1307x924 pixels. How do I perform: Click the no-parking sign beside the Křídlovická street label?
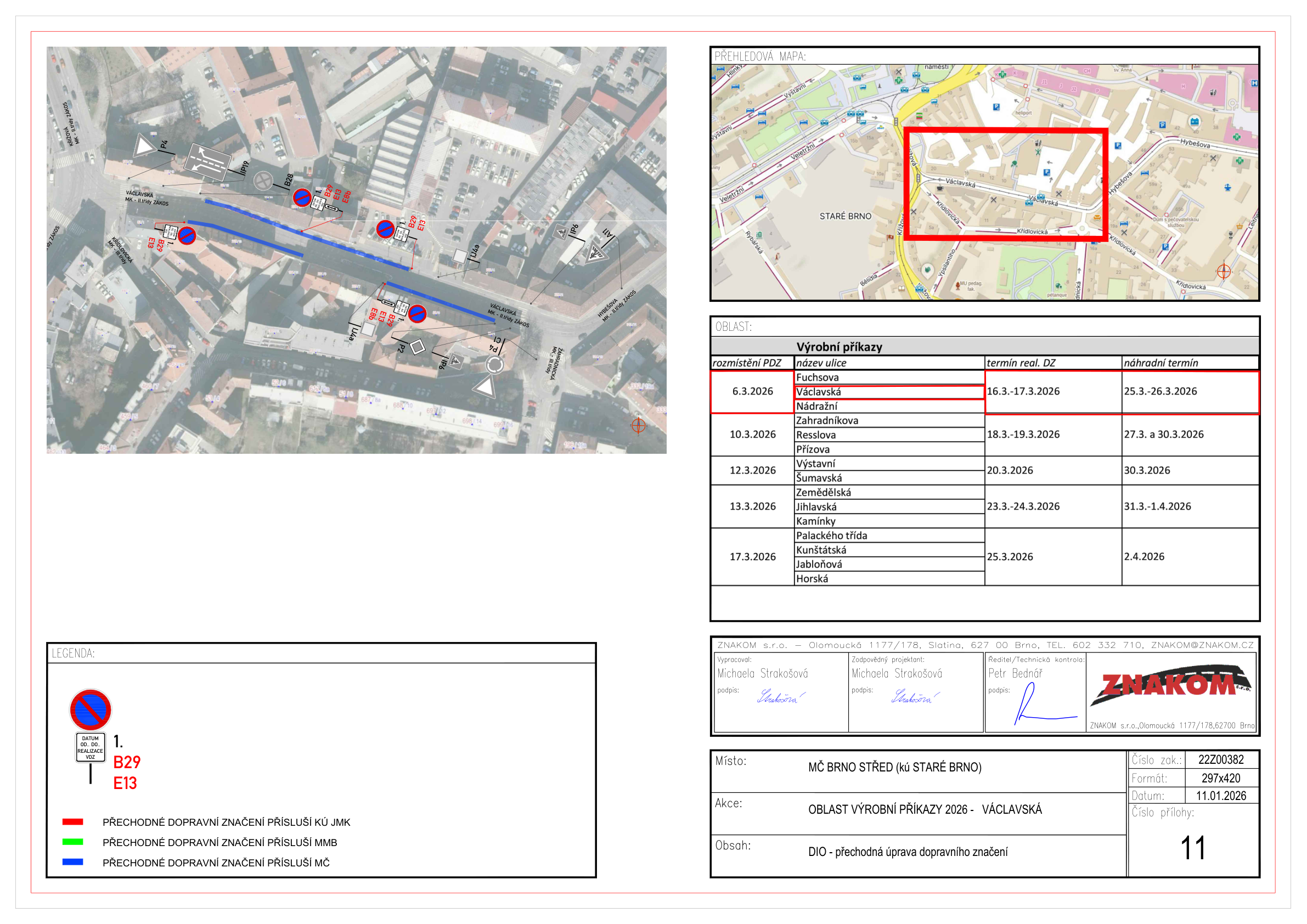(x=187, y=235)
